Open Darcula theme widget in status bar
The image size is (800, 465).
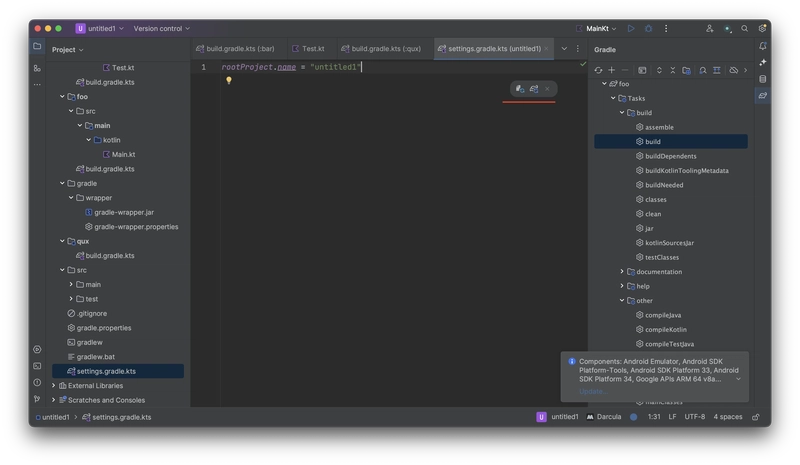click(x=604, y=417)
